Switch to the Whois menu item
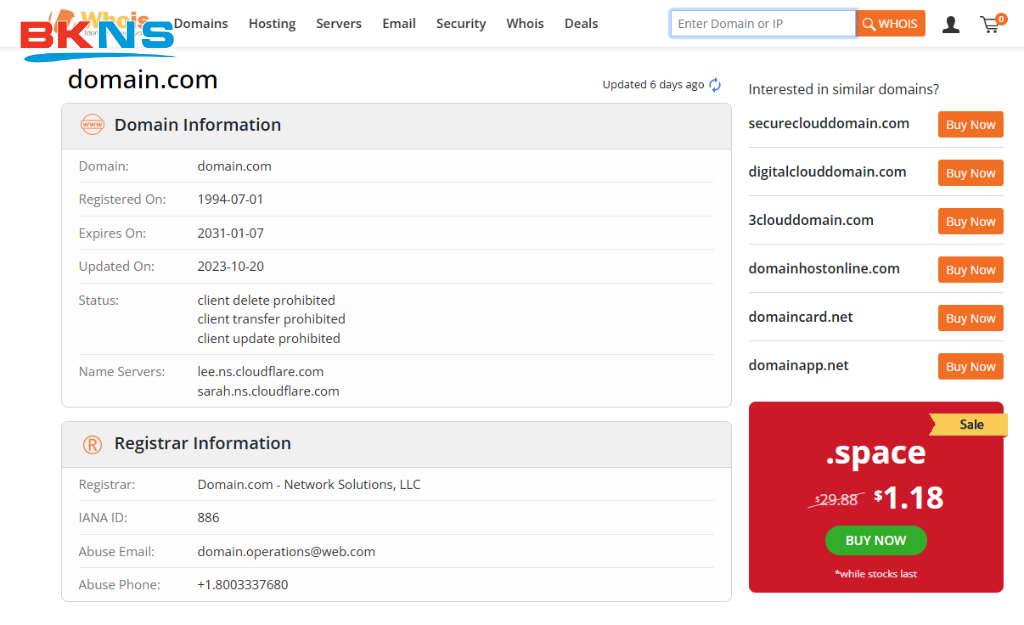 tap(525, 23)
